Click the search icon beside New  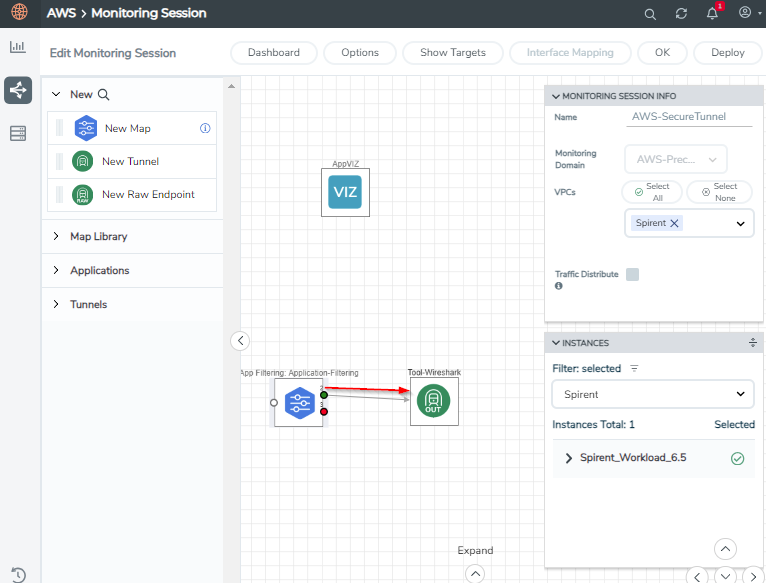104,94
